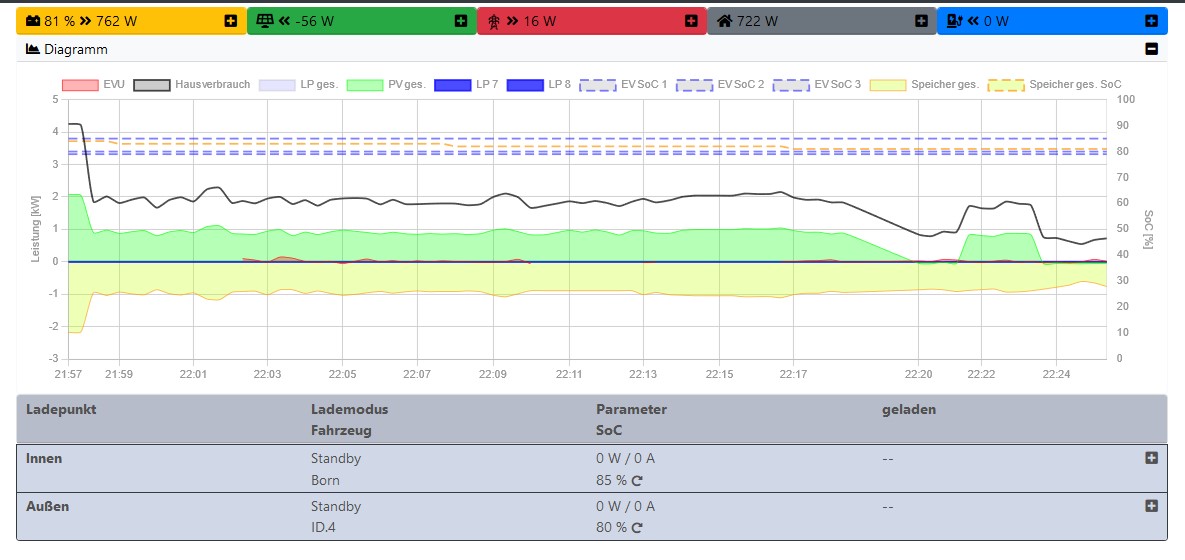Refresh the ID.4 vehicle SoC
This screenshot has width=1185, height=560.
pos(636,528)
